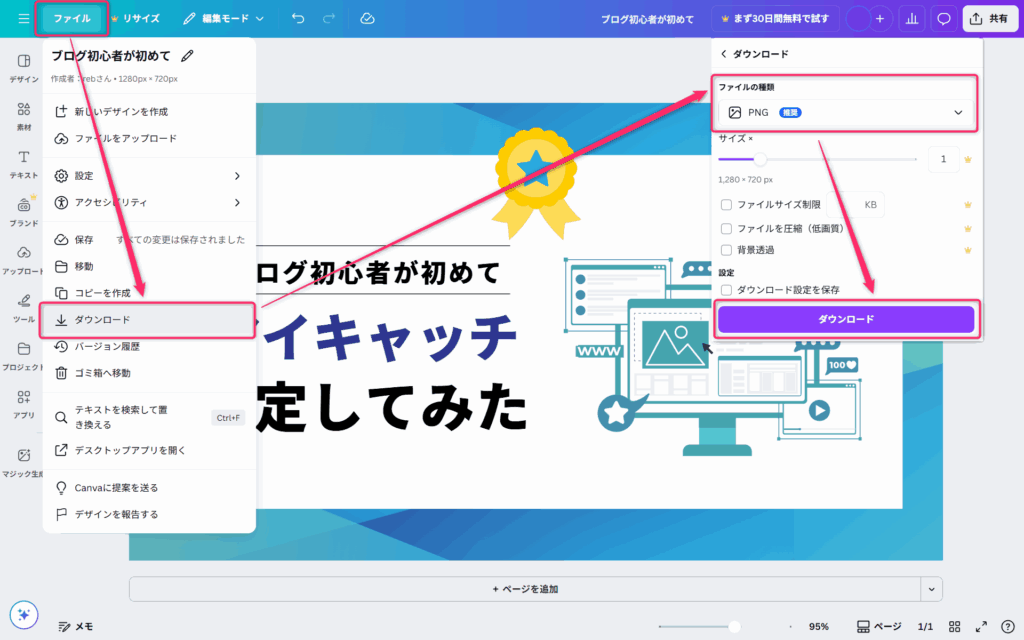
Task: Select ダウンロード in the file menu
Action: [148, 320]
